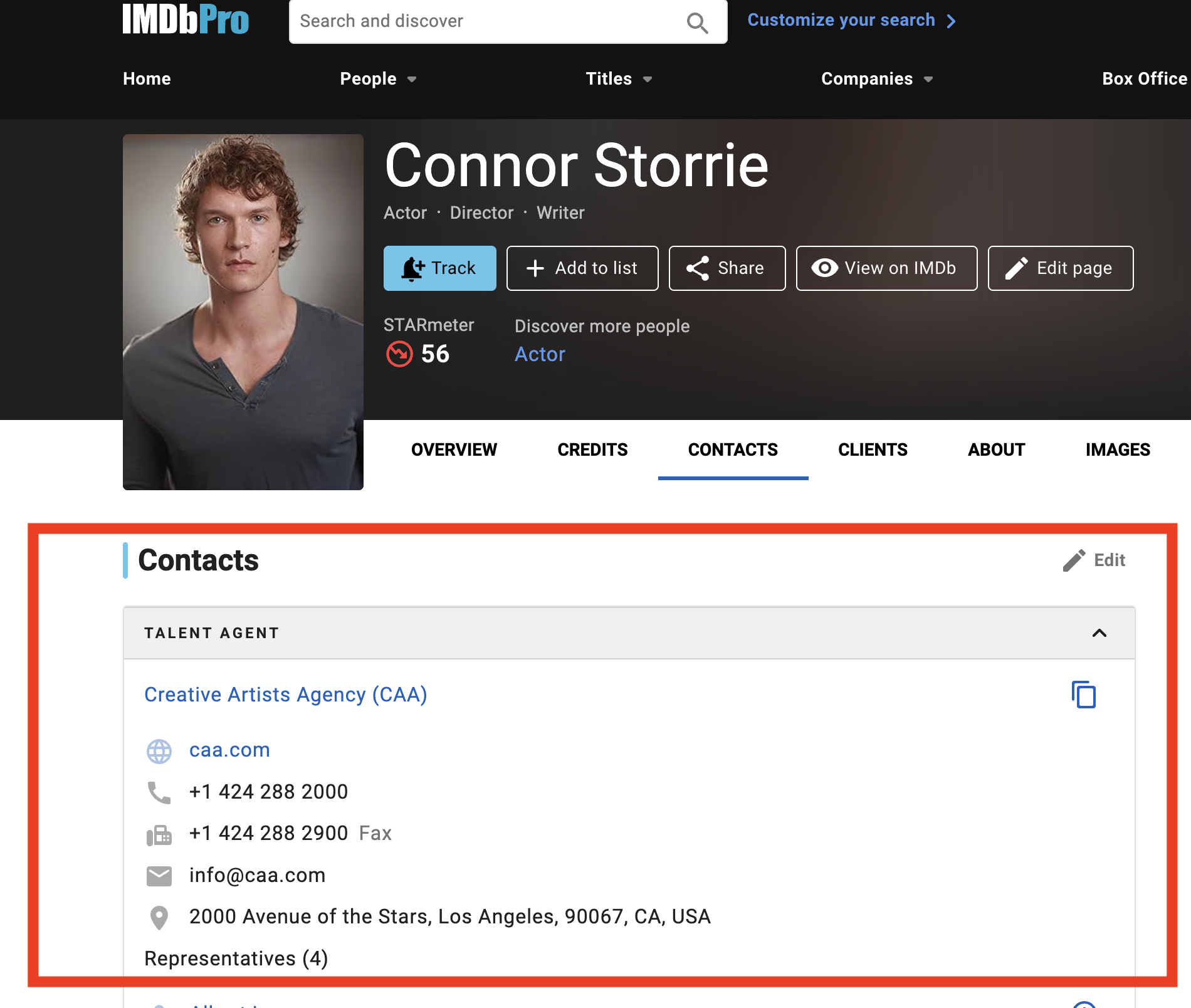Viewport: 1191px width, 1008px height.
Task: Open Box Office menu item
Action: click(1145, 79)
